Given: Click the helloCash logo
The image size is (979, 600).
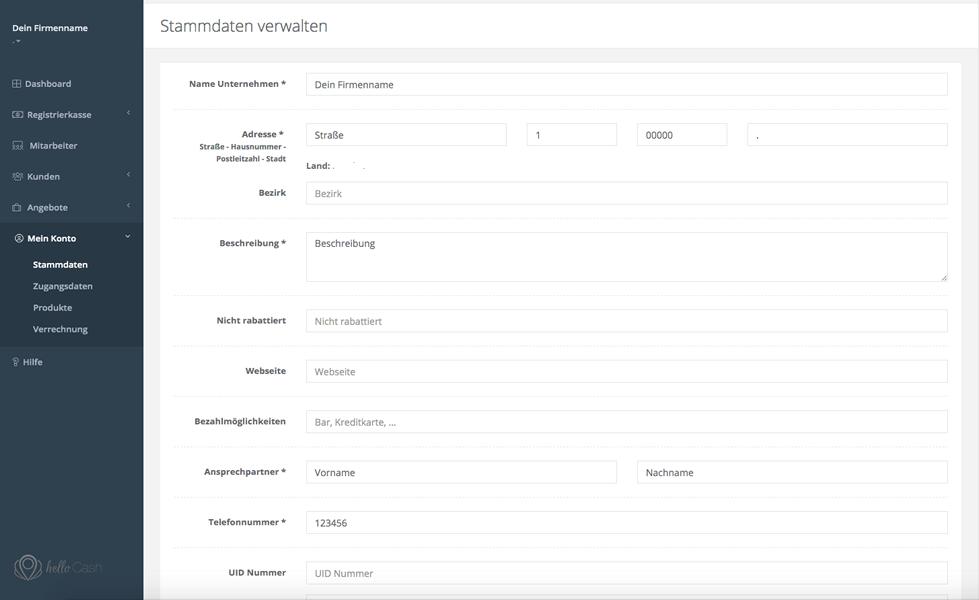Looking at the screenshot, I should (x=57, y=568).
